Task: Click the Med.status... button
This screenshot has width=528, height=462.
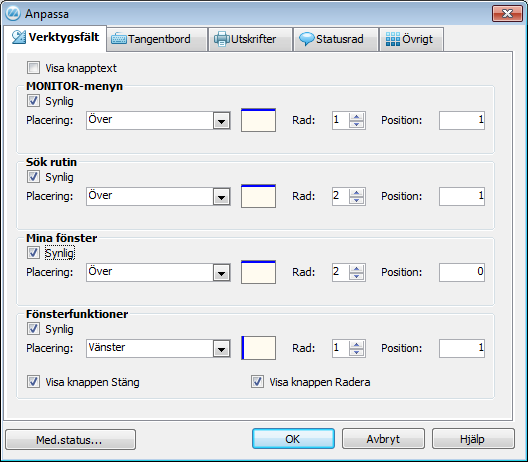Action: tap(70, 439)
